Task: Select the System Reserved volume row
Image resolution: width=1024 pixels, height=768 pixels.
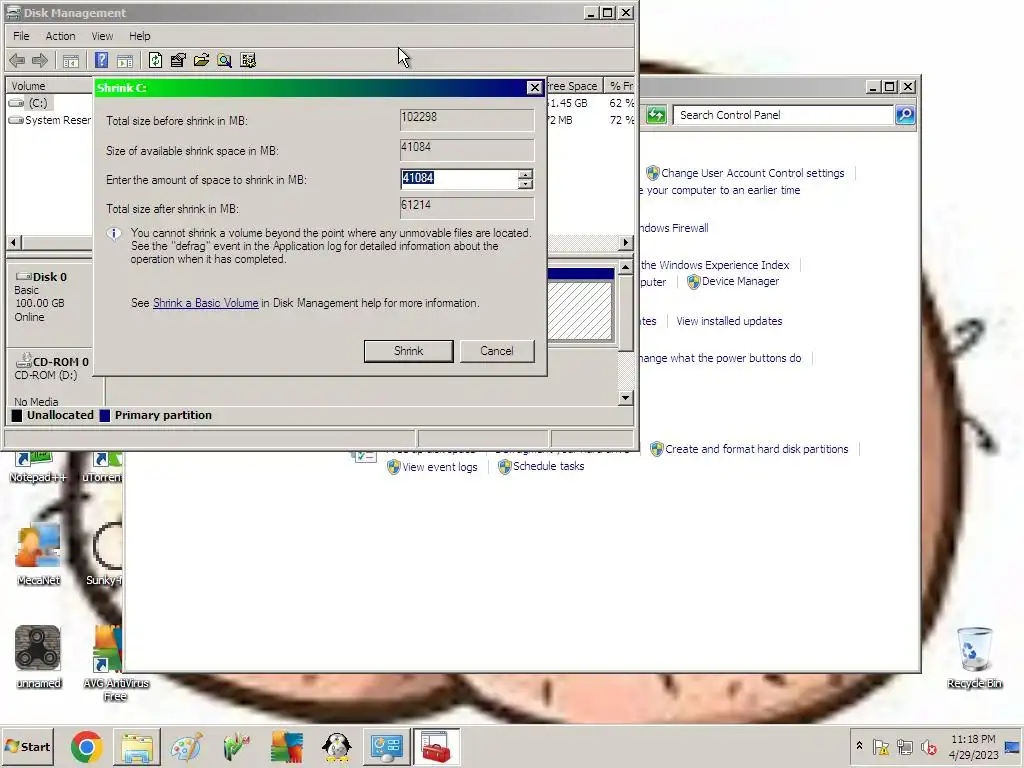Action: 50,120
